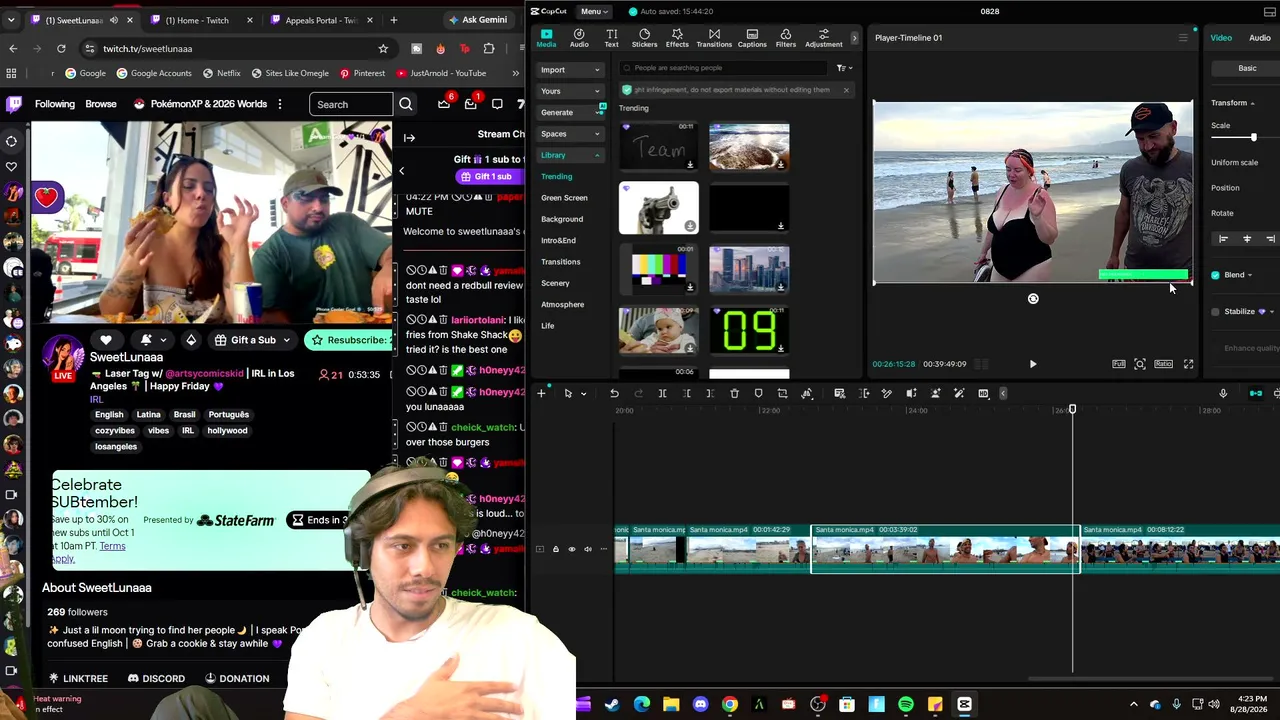The height and width of the screenshot is (720, 1280).
Task: Click the microphone record voiceover icon
Action: point(1222,393)
